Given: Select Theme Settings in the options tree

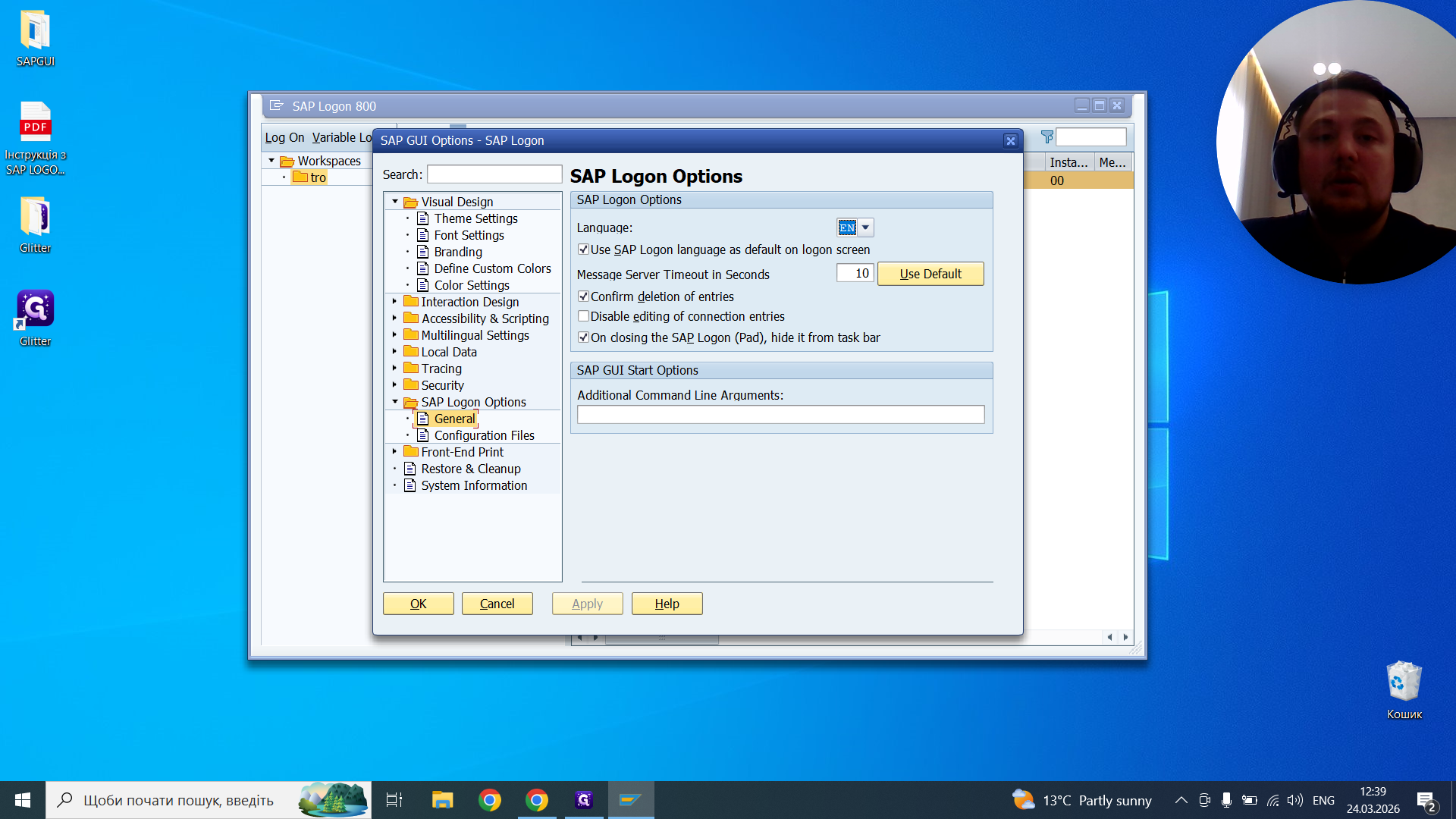Looking at the screenshot, I should pyautogui.click(x=475, y=218).
